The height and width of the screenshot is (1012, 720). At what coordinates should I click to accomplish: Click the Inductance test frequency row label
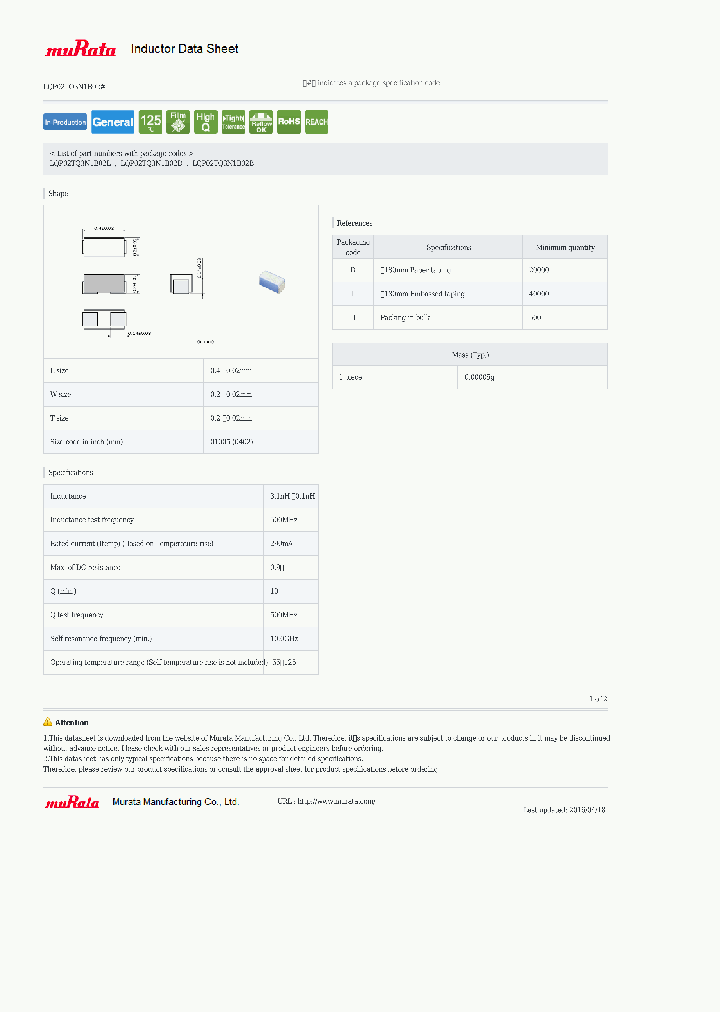point(92,520)
